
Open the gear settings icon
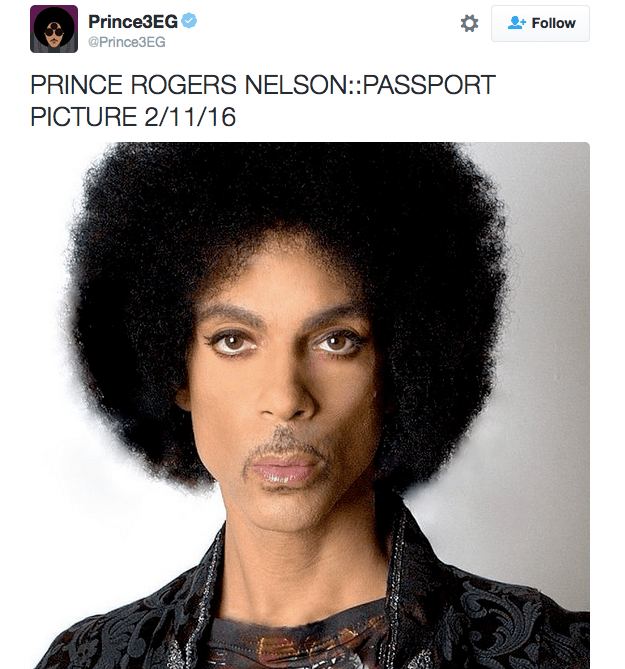pos(469,23)
